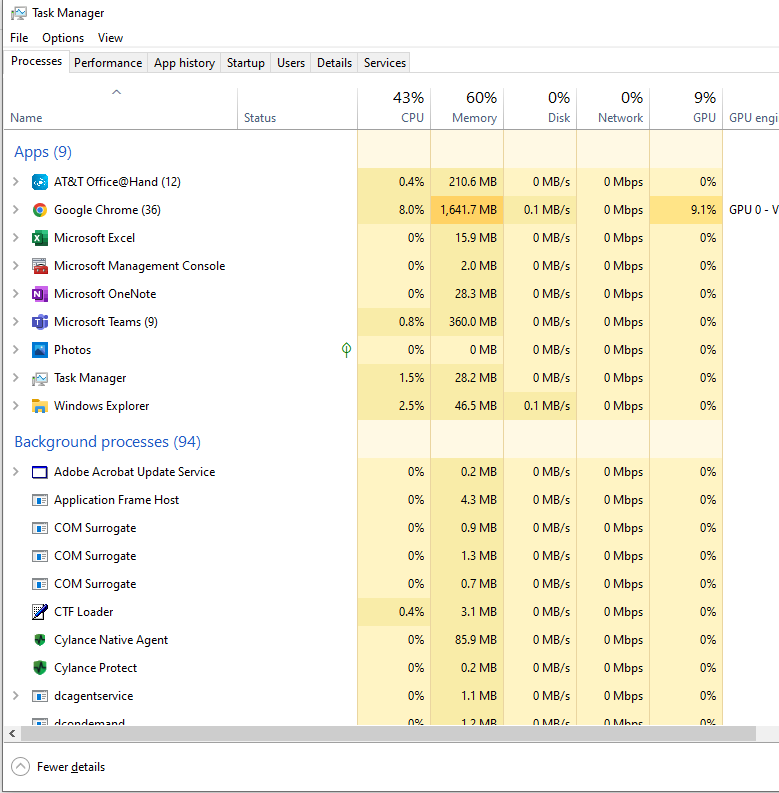Open the View menu
The width and height of the screenshot is (779, 793).
[x=110, y=38]
